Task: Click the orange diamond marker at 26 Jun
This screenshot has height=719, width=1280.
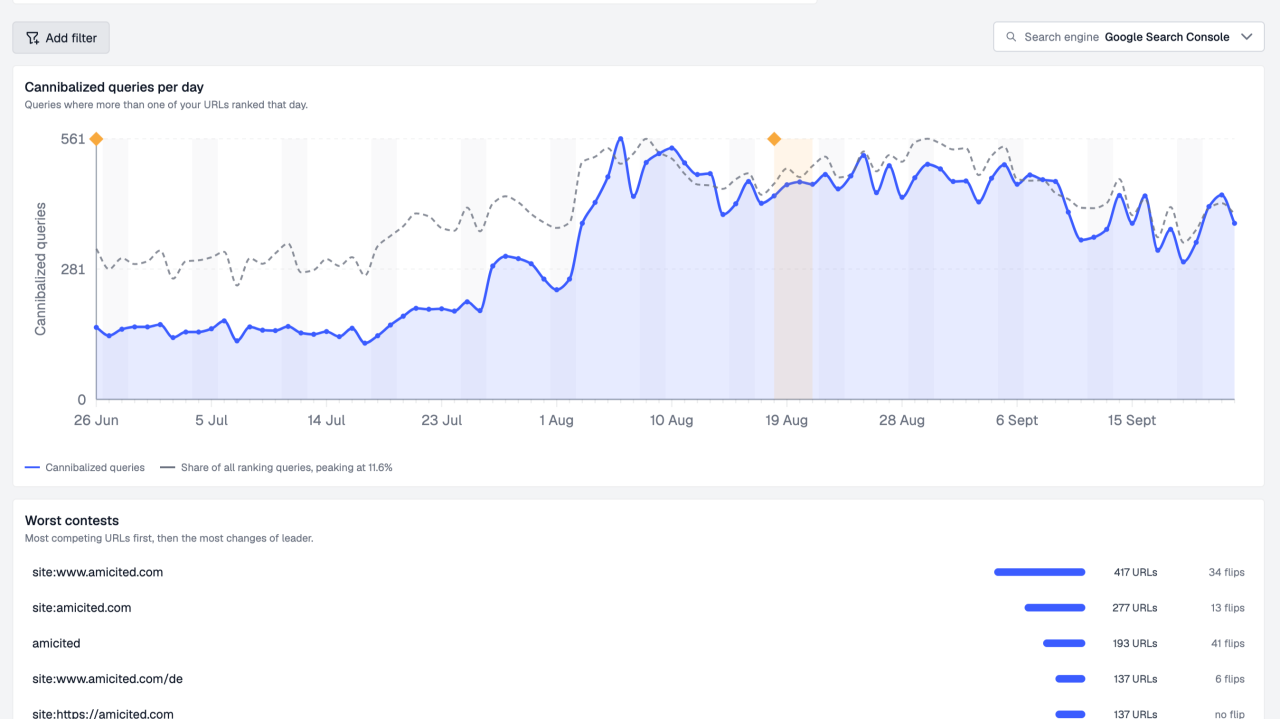Action: coord(96,139)
